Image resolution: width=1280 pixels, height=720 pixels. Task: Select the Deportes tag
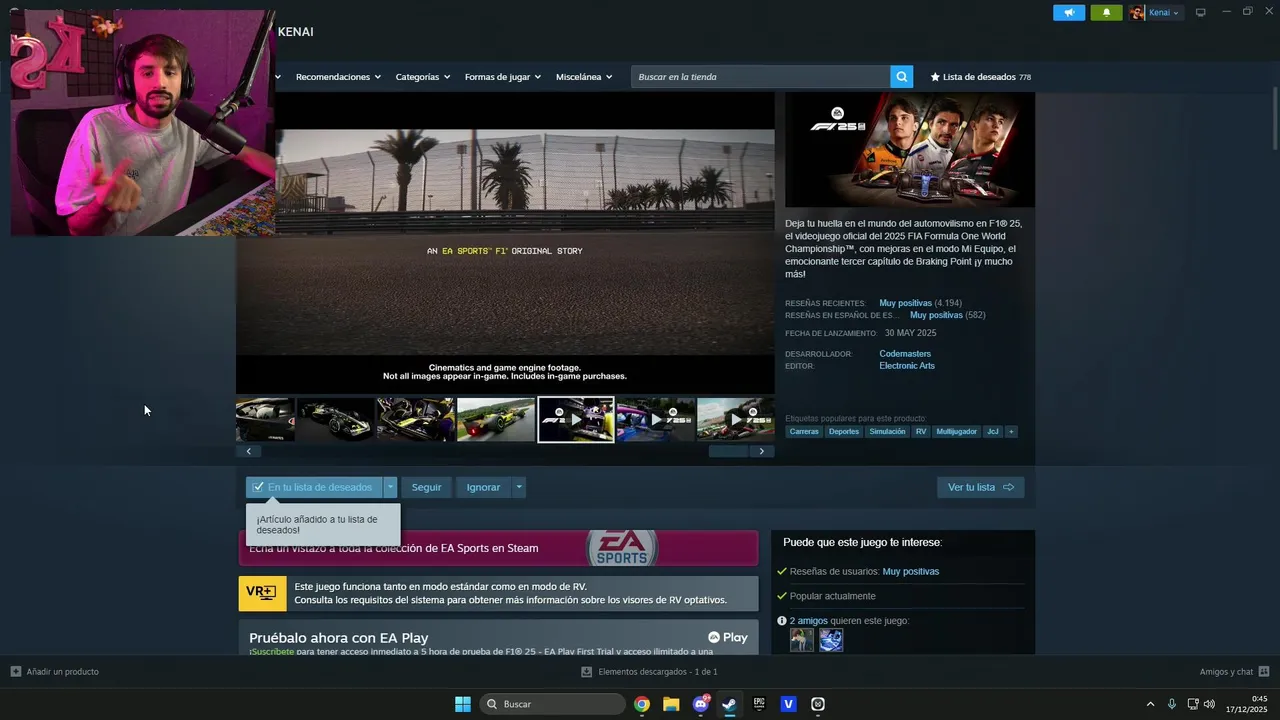[x=844, y=432]
